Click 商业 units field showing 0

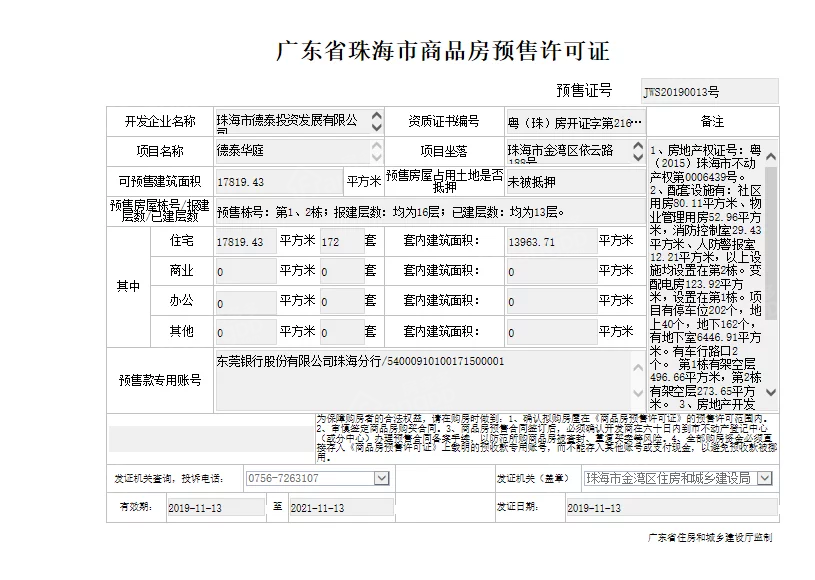coord(342,271)
